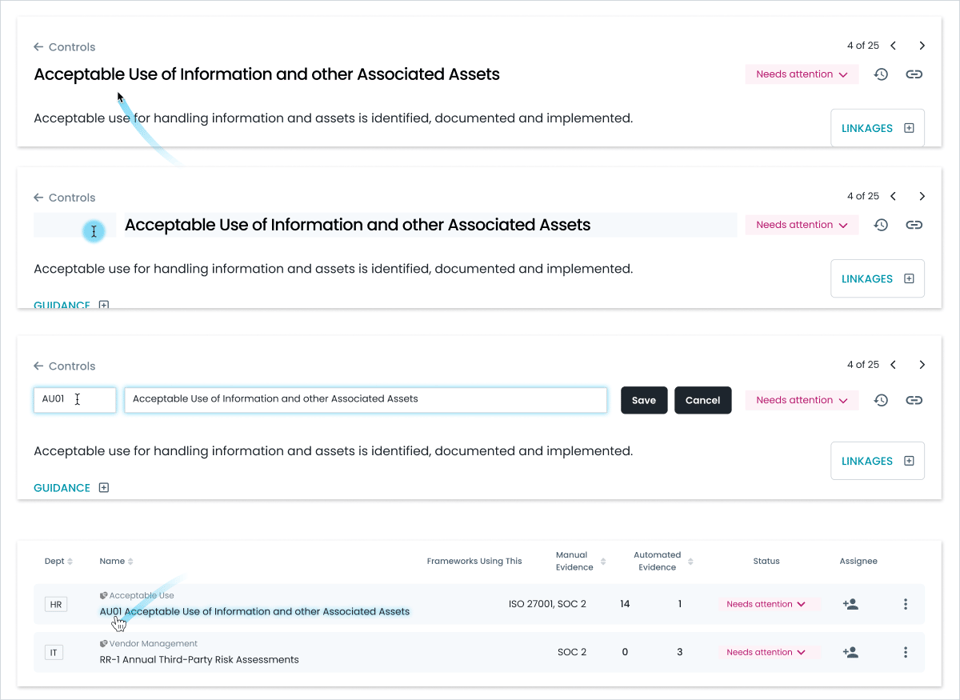
Task: Open the assign user icon in the HR row
Action: pos(850,604)
